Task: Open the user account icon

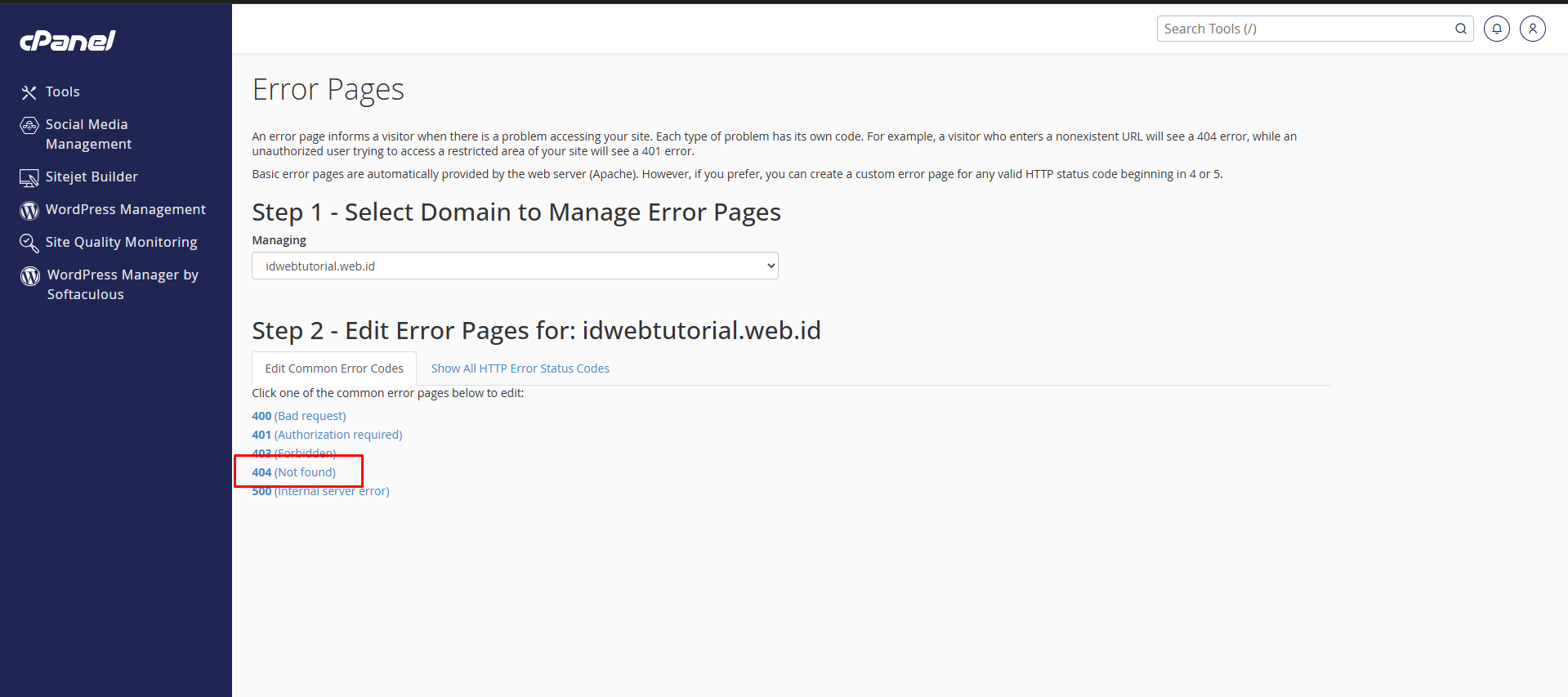Action: (x=1532, y=29)
